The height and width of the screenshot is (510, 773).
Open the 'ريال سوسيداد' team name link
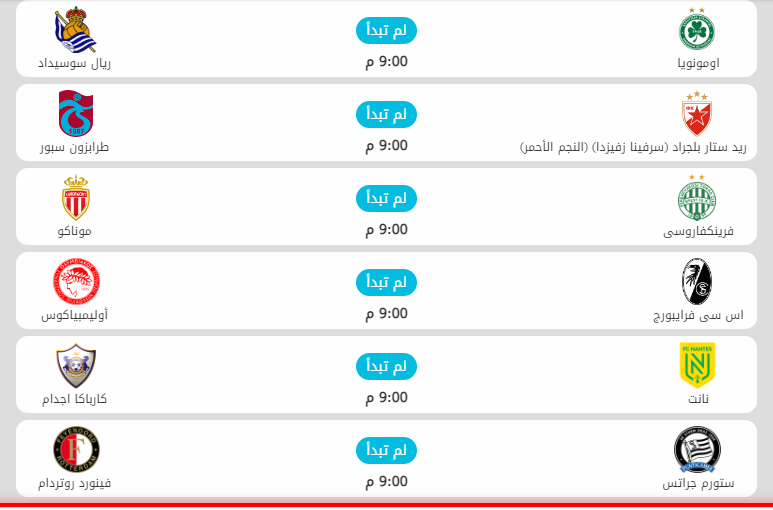tap(75, 63)
